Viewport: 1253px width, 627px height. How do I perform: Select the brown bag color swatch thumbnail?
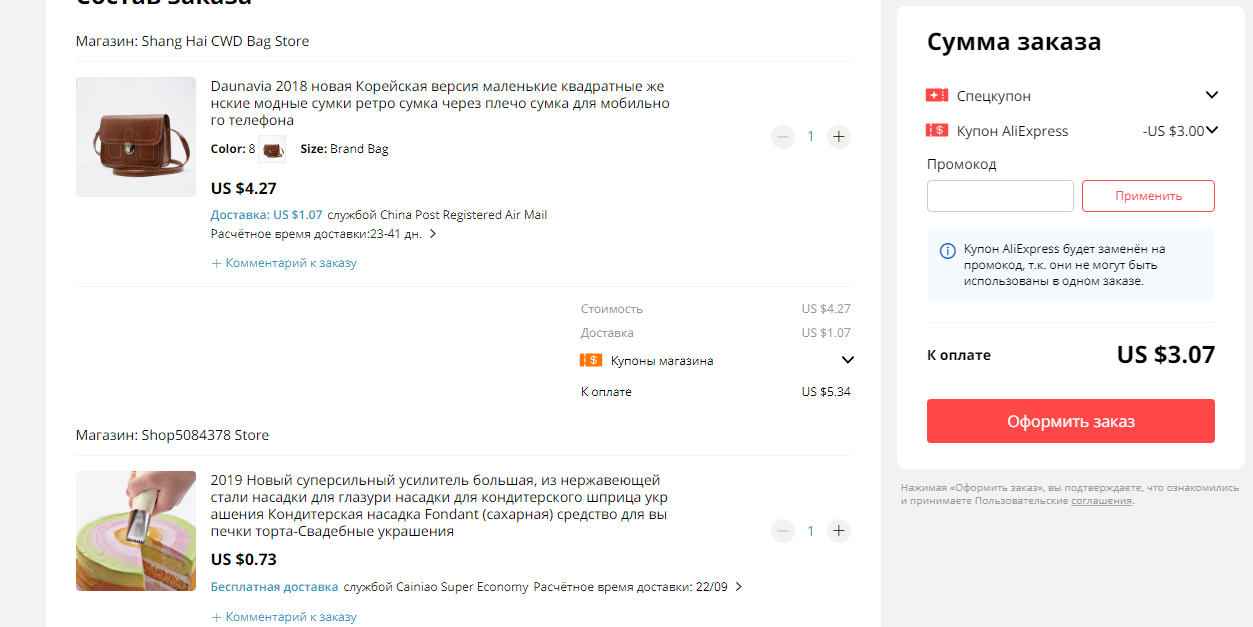coord(272,149)
